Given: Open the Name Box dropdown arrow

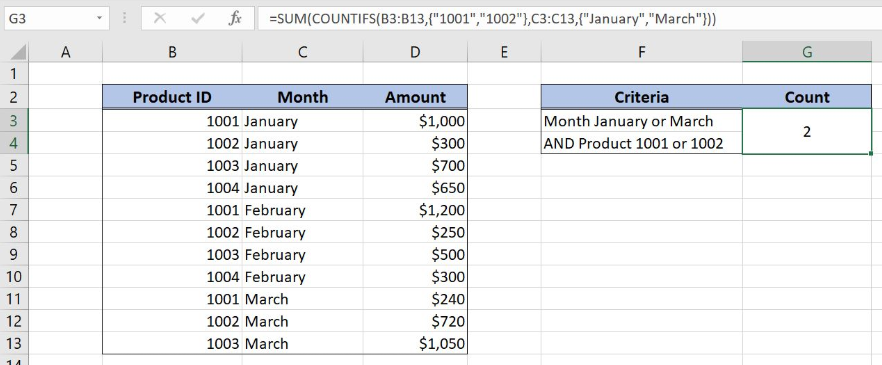Looking at the screenshot, I should coord(100,19).
